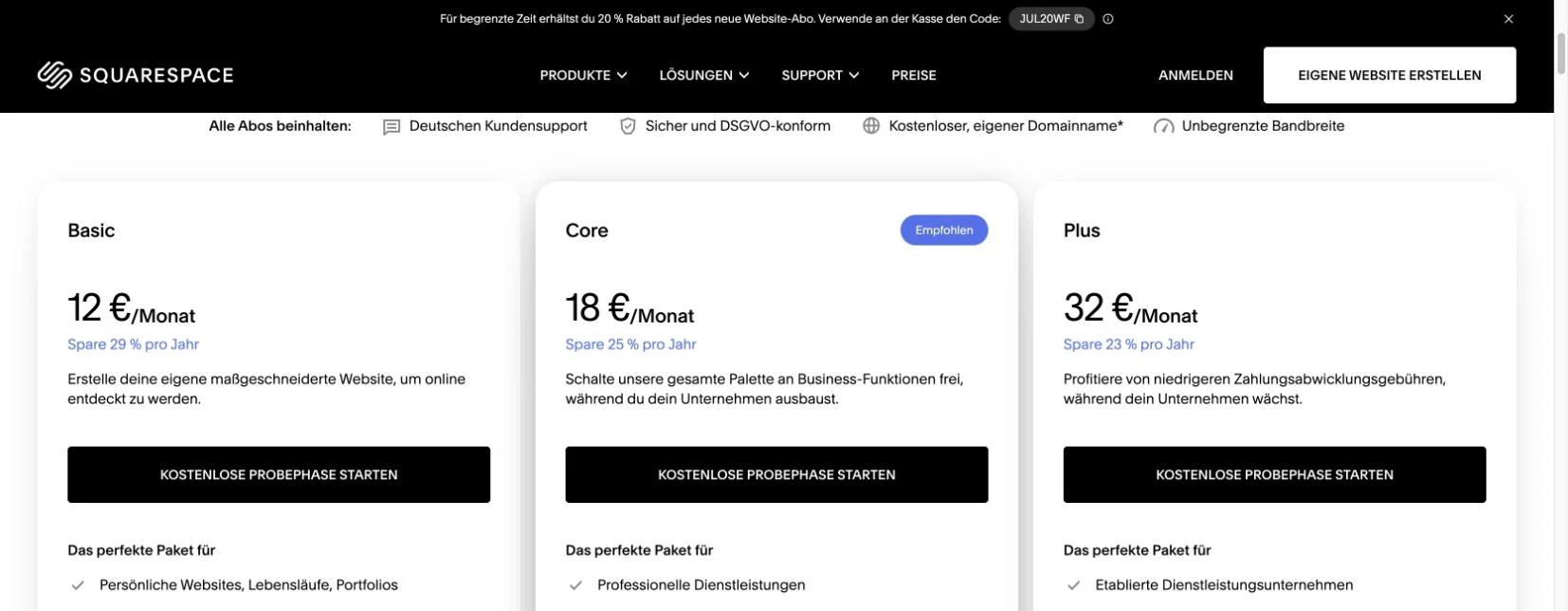Click 'Professionelle Dienstleistungen' text
1568x611 pixels.
(701, 585)
